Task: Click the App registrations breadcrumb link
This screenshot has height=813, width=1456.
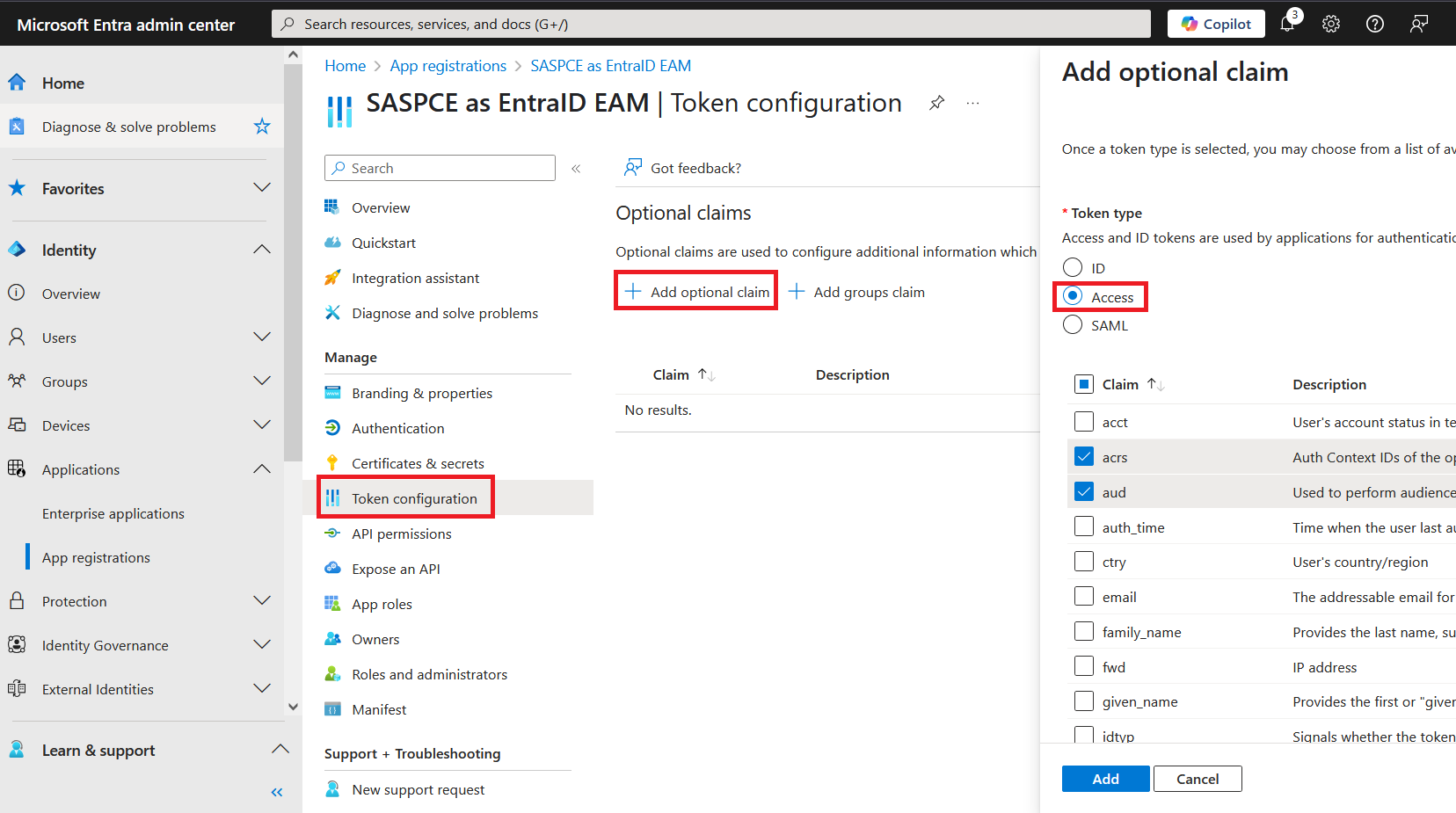Action: [x=448, y=66]
